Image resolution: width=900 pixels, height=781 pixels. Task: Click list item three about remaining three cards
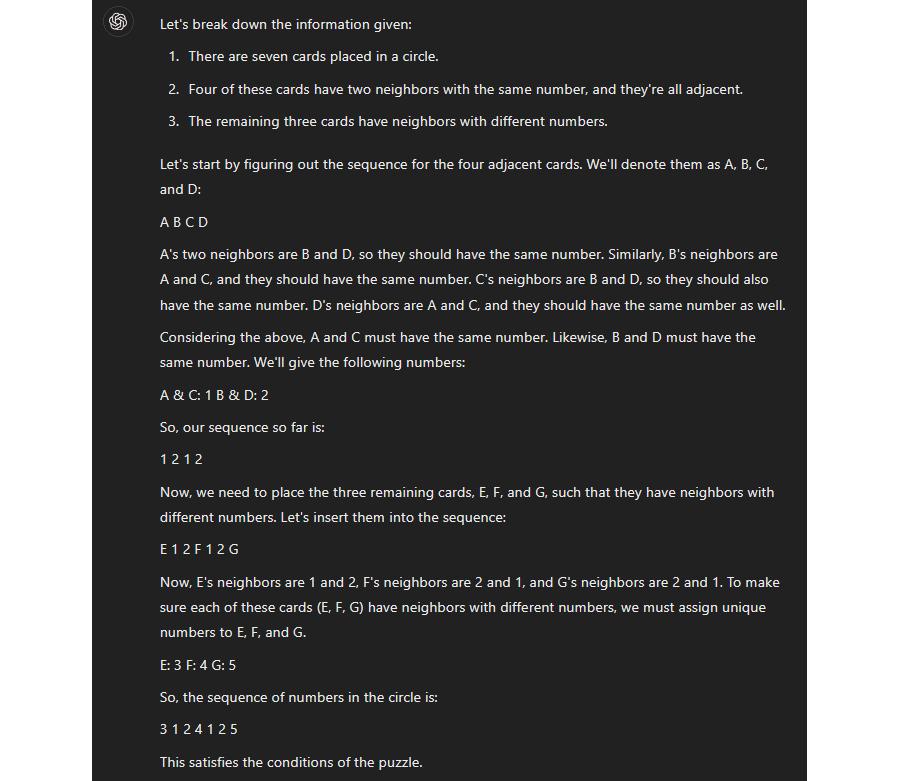tap(397, 122)
